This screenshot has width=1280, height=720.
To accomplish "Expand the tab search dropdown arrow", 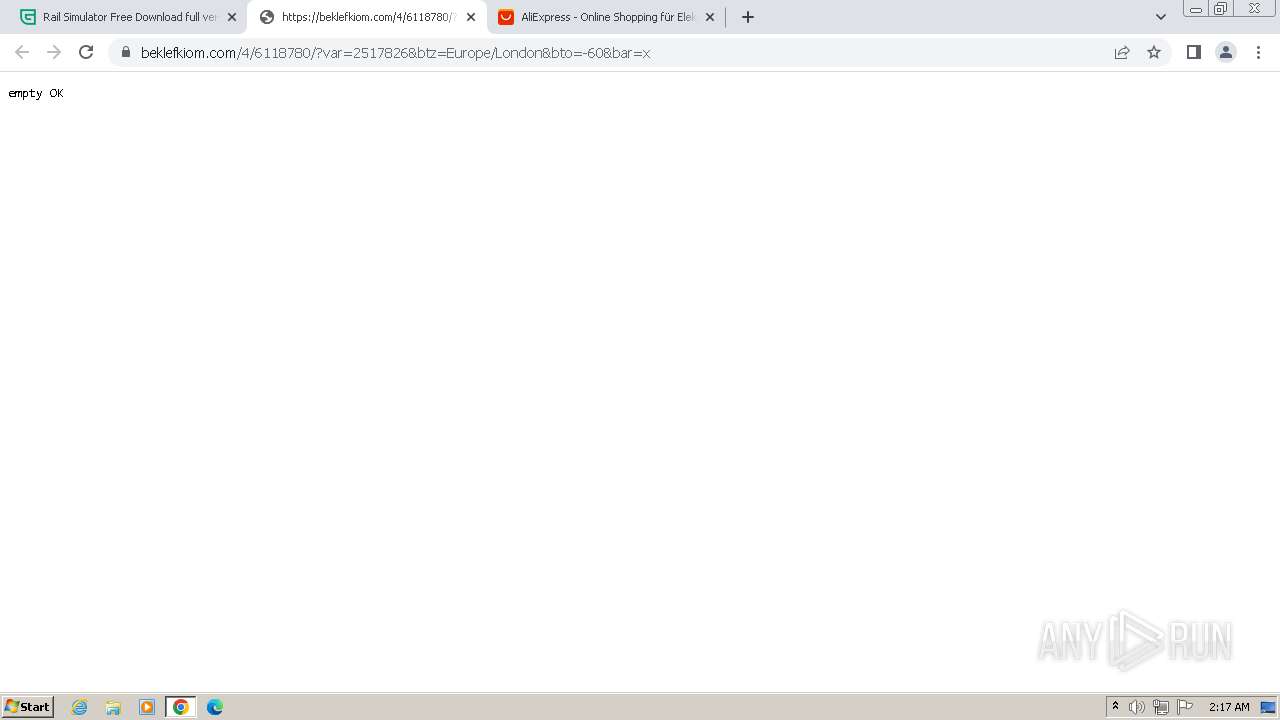I will click(x=1161, y=17).
